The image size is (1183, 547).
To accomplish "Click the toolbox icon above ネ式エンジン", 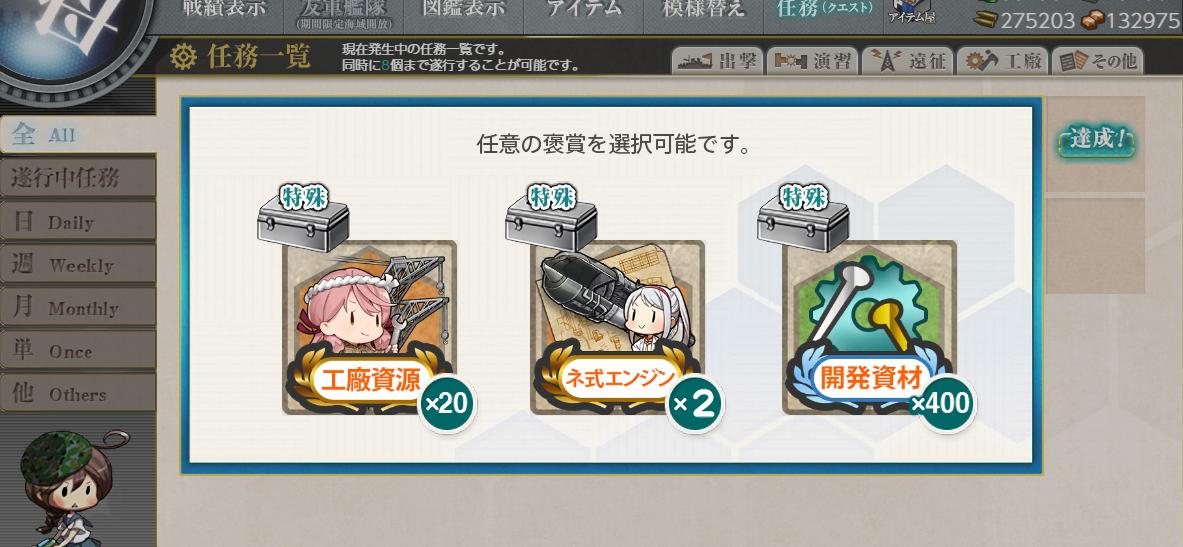I will [x=551, y=219].
